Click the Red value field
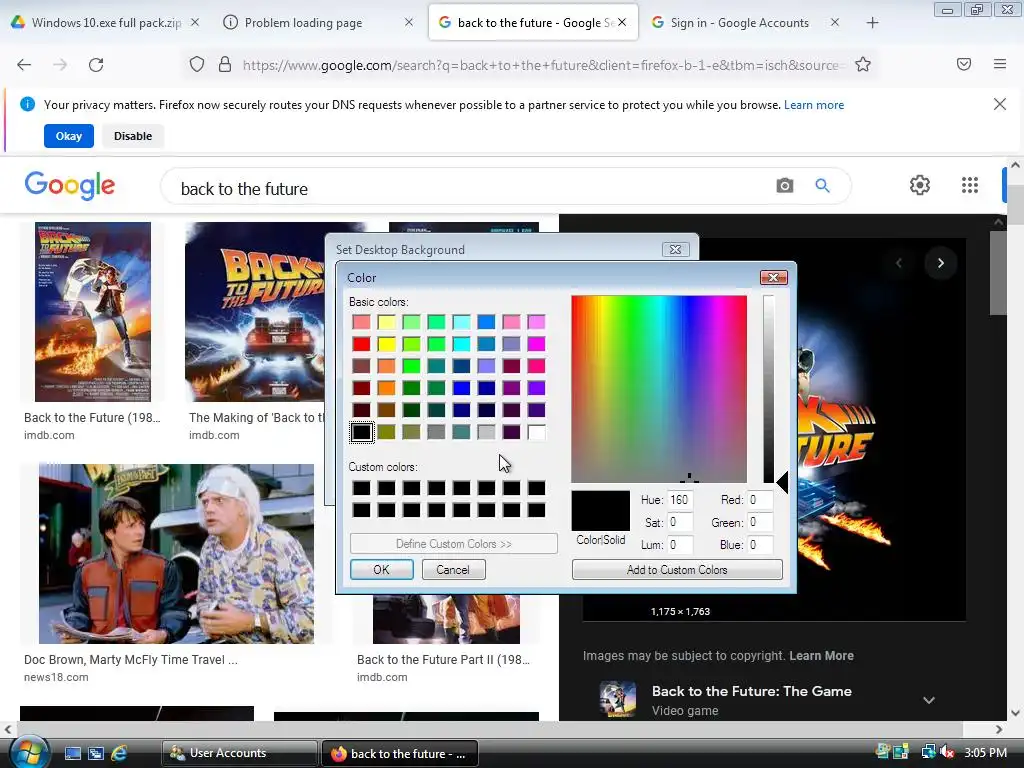Screen dimensions: 1024x768 [x=760, y=500]
